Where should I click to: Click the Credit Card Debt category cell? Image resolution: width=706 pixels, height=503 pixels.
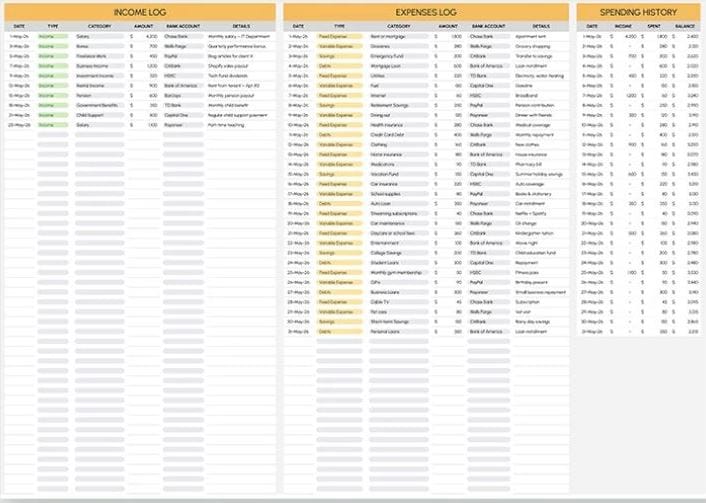(399, 135)
